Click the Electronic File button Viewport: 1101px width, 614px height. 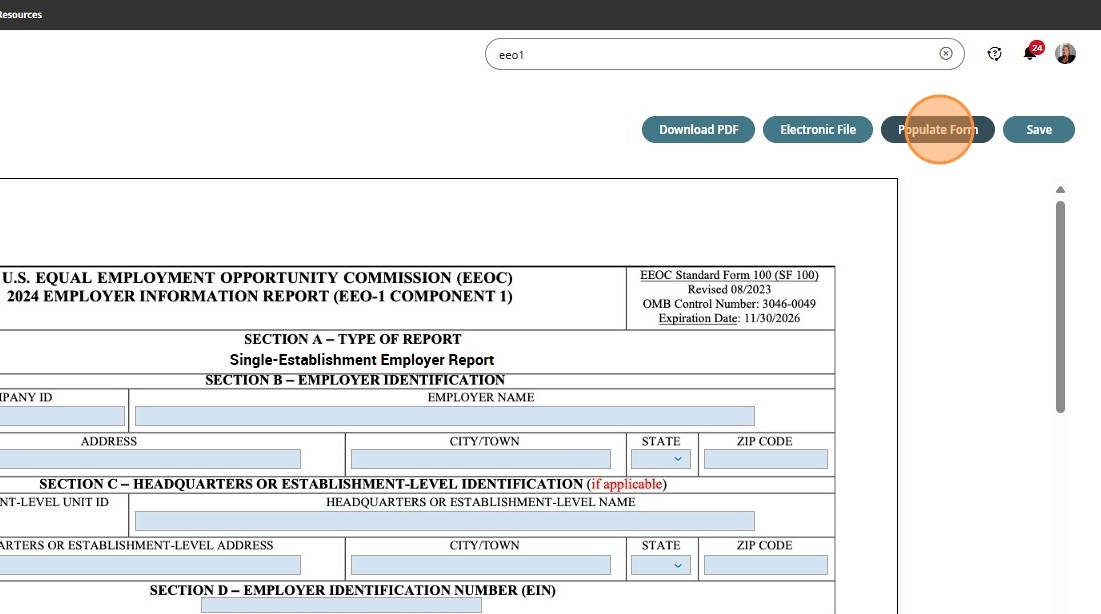[817, 129]
